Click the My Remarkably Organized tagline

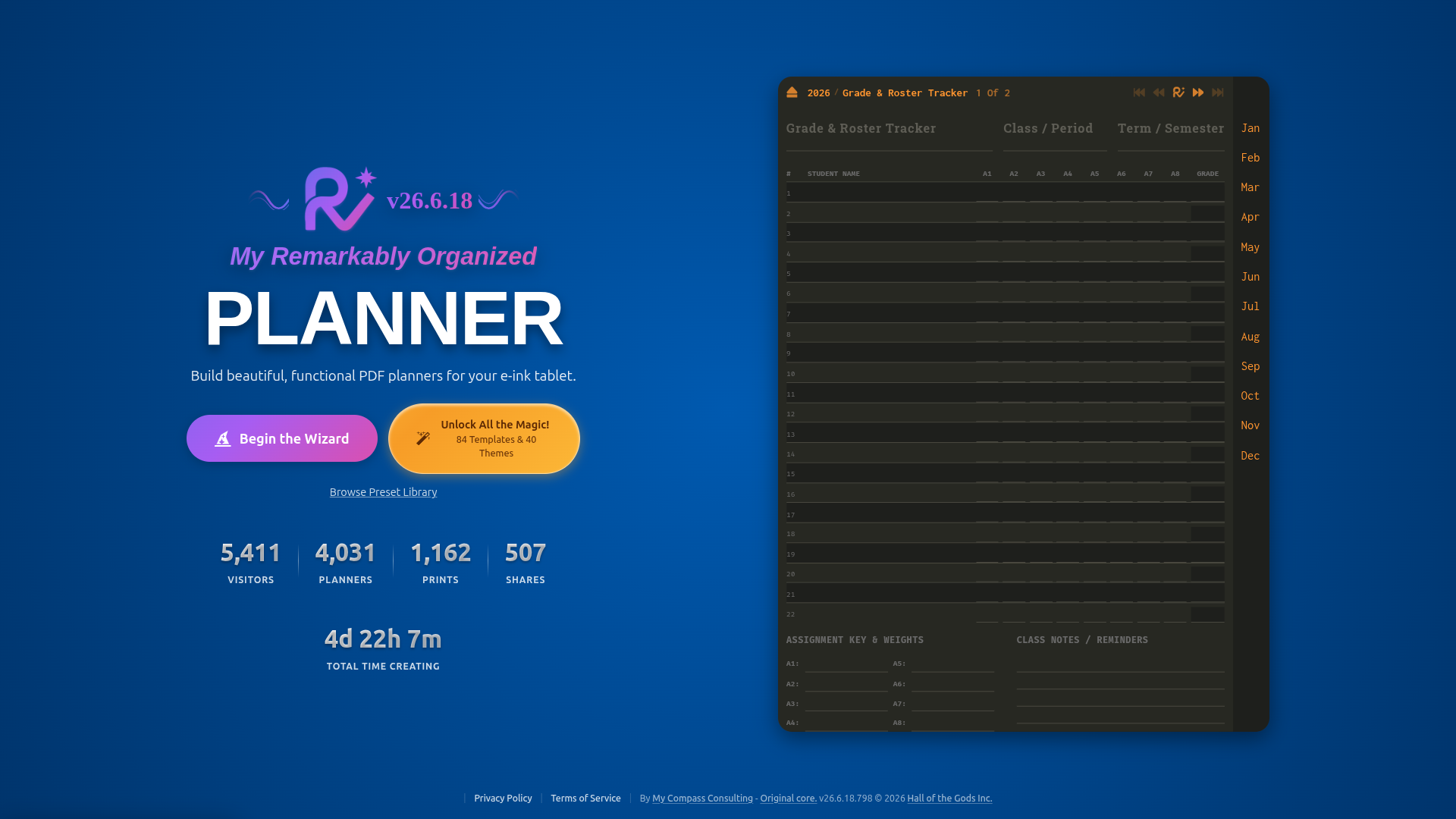[x=383, y=256]
